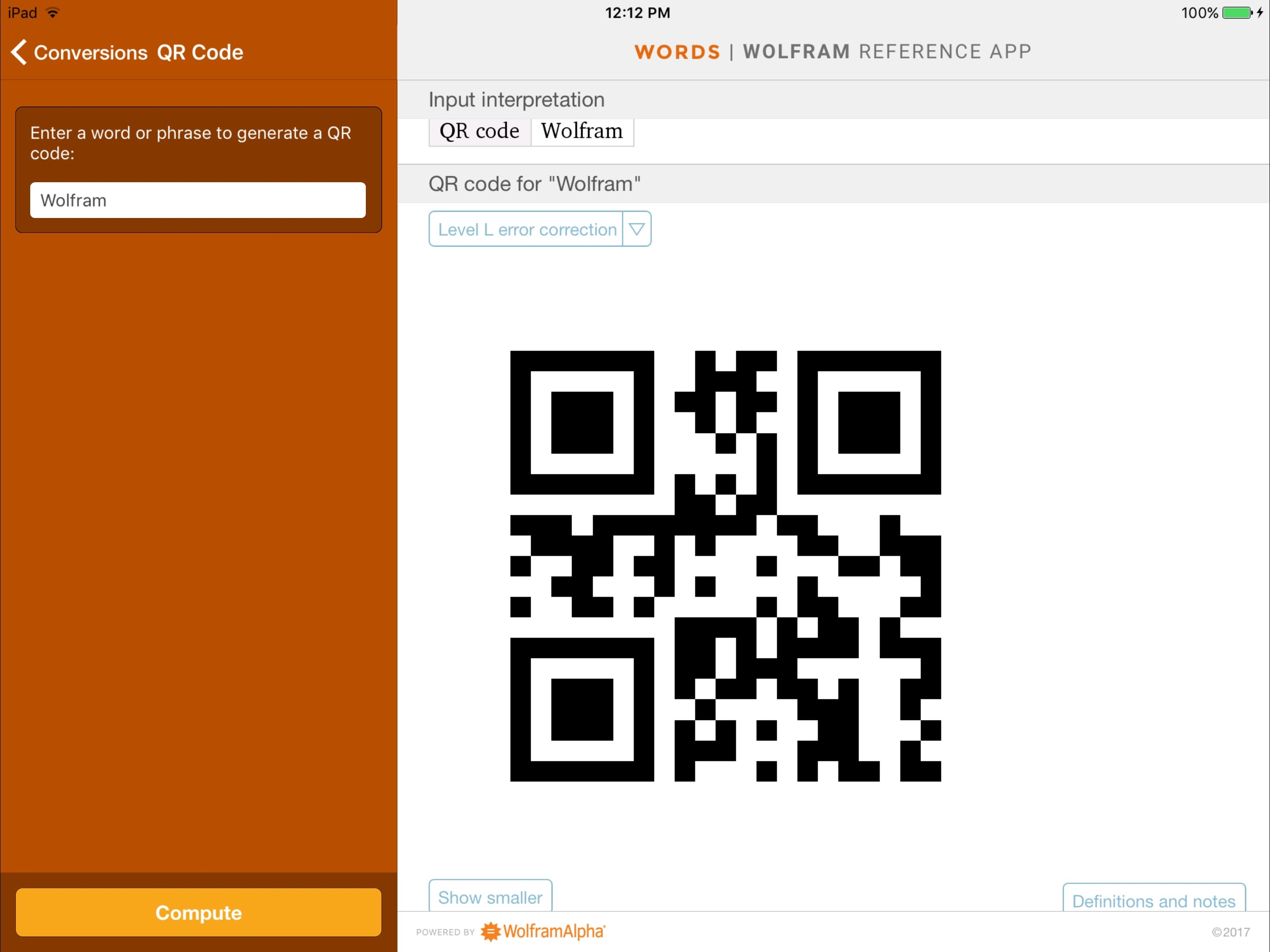Tap the Compute button
Viewport: 1270px width, 952px height.
pyautogui.click(x=198, y=912)
